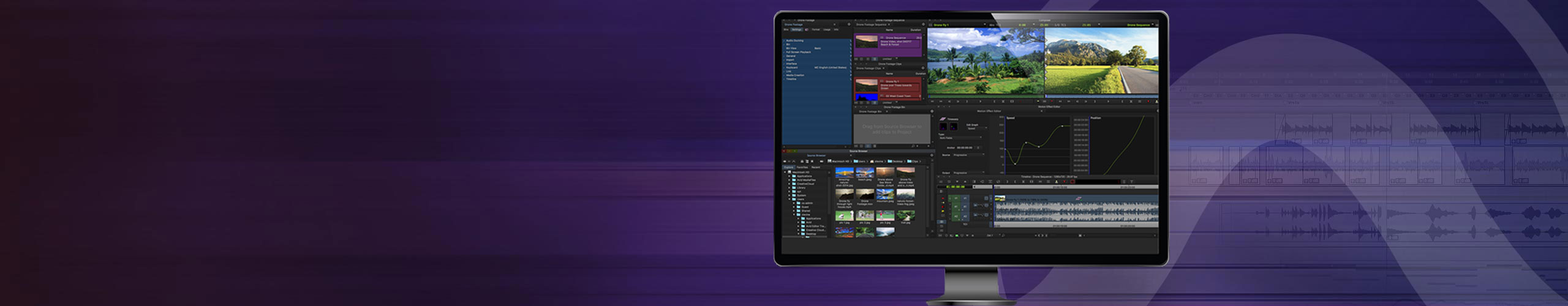The width and height of the screenshot is (1568, 306).
Task: Toggle the checkmark beside Keyboard setting
Action: 784,67
